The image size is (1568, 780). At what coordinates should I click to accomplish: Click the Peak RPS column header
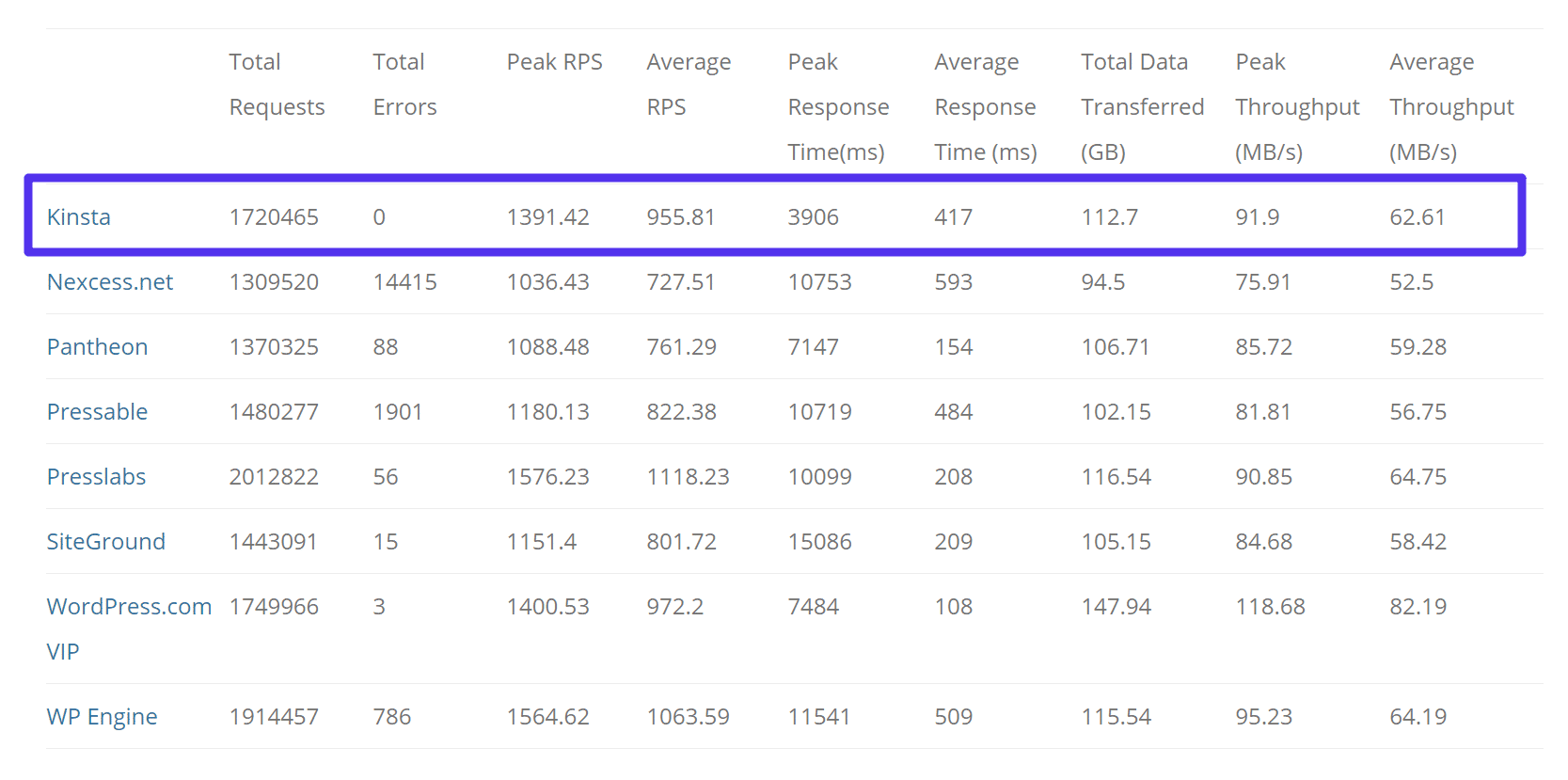point(554,62)
